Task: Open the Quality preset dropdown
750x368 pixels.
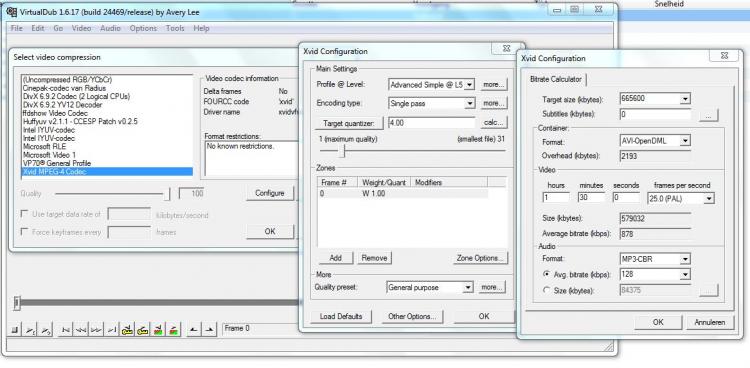Action: (x=468, y=288)
